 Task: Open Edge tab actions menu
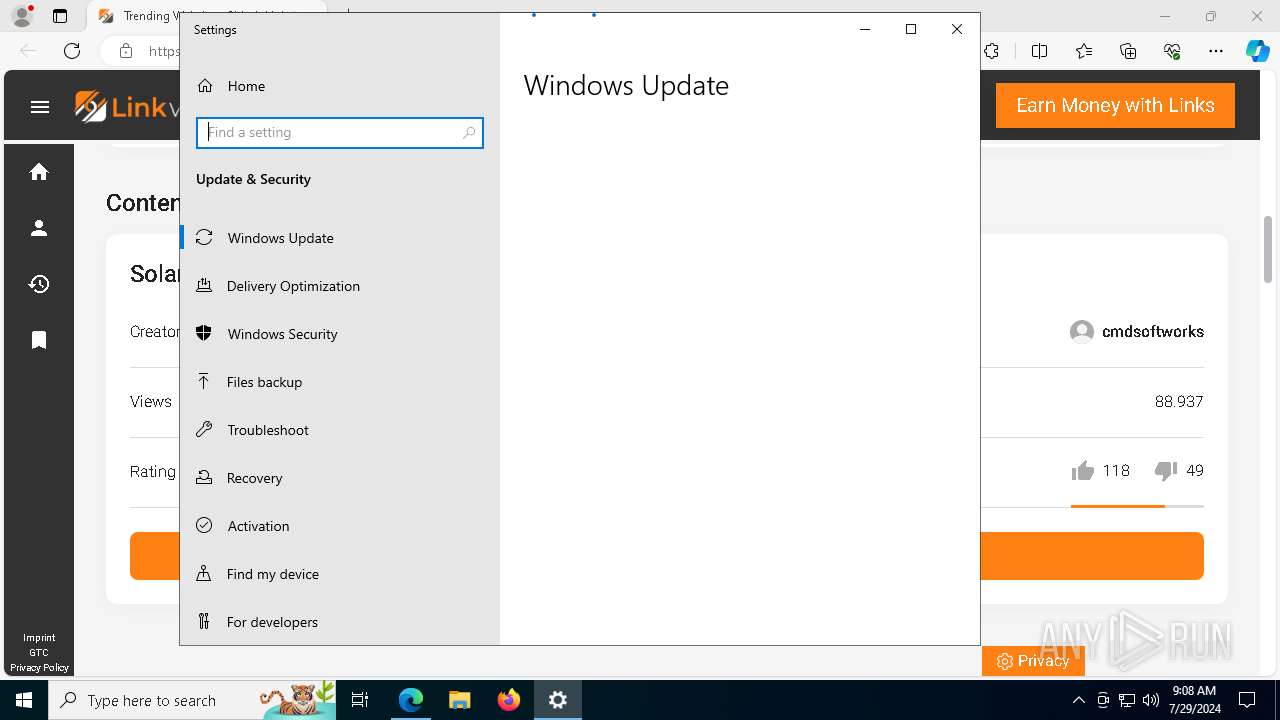60,16
